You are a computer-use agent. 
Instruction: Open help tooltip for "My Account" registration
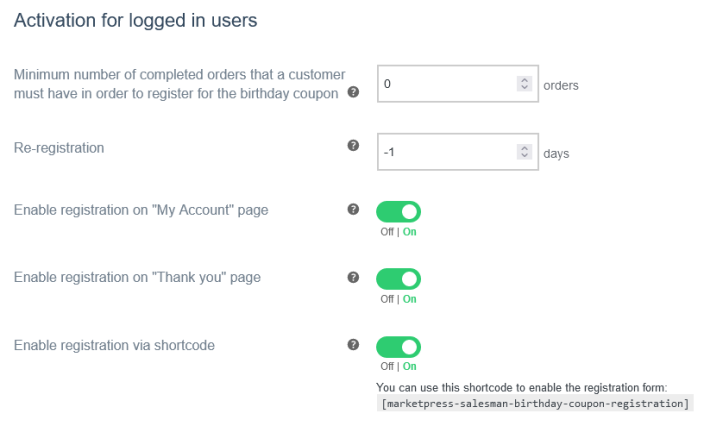(x=353, y=210)
